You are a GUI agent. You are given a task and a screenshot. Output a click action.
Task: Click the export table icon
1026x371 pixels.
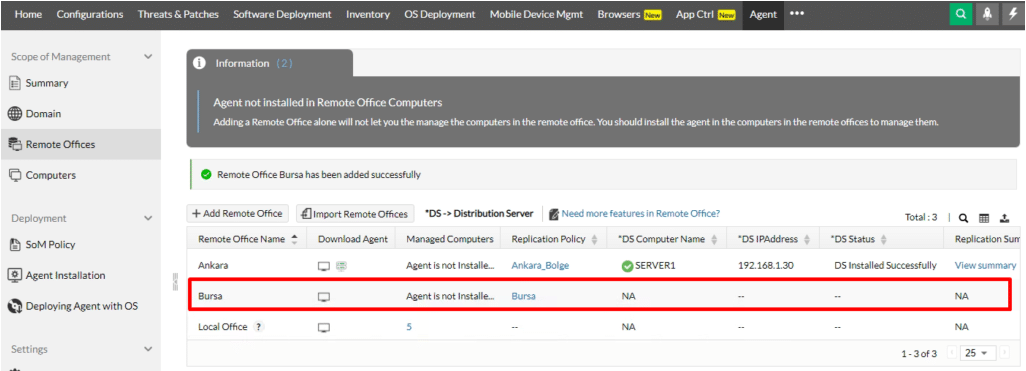point(1005,218)
